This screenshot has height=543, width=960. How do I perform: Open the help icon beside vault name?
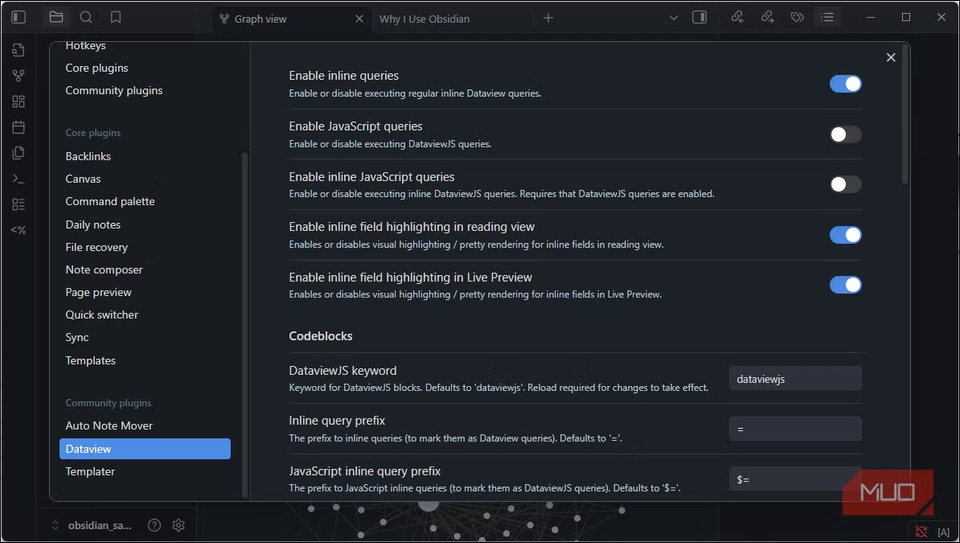tap(154, 525)
